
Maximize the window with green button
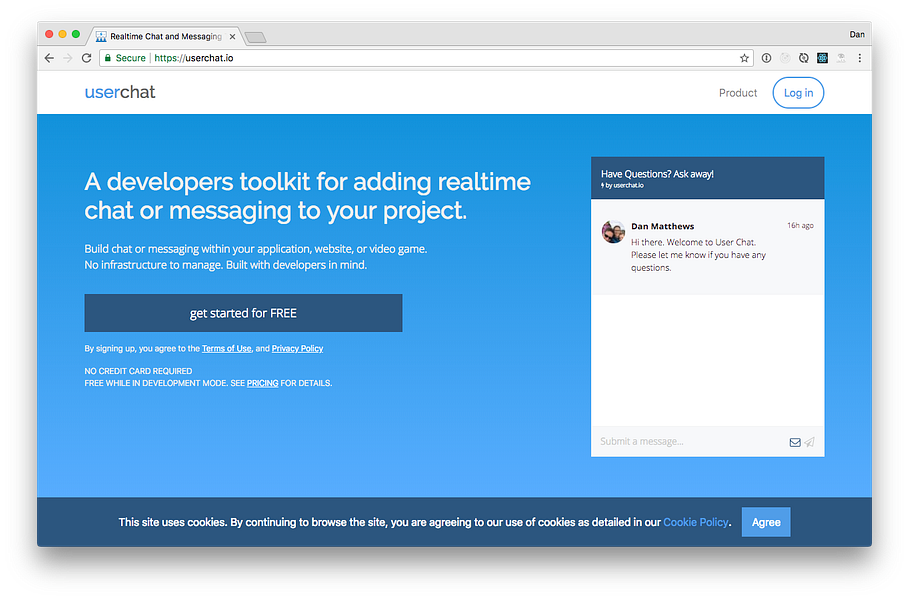(x=76, y=35)
